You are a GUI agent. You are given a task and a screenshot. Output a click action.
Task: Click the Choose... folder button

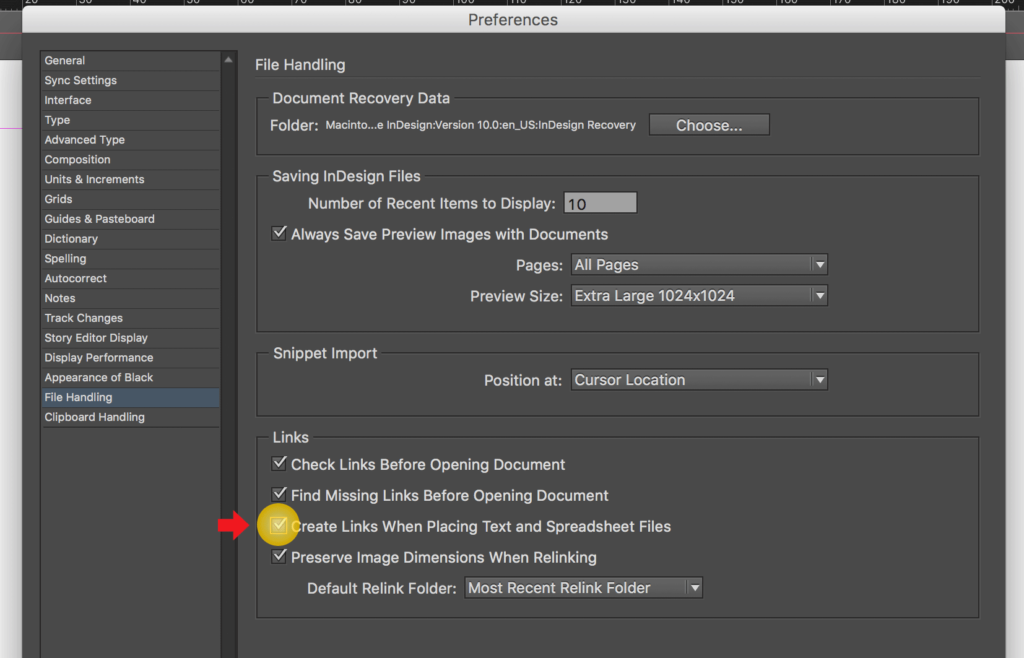pyautogui.click(x=709, y=125)
